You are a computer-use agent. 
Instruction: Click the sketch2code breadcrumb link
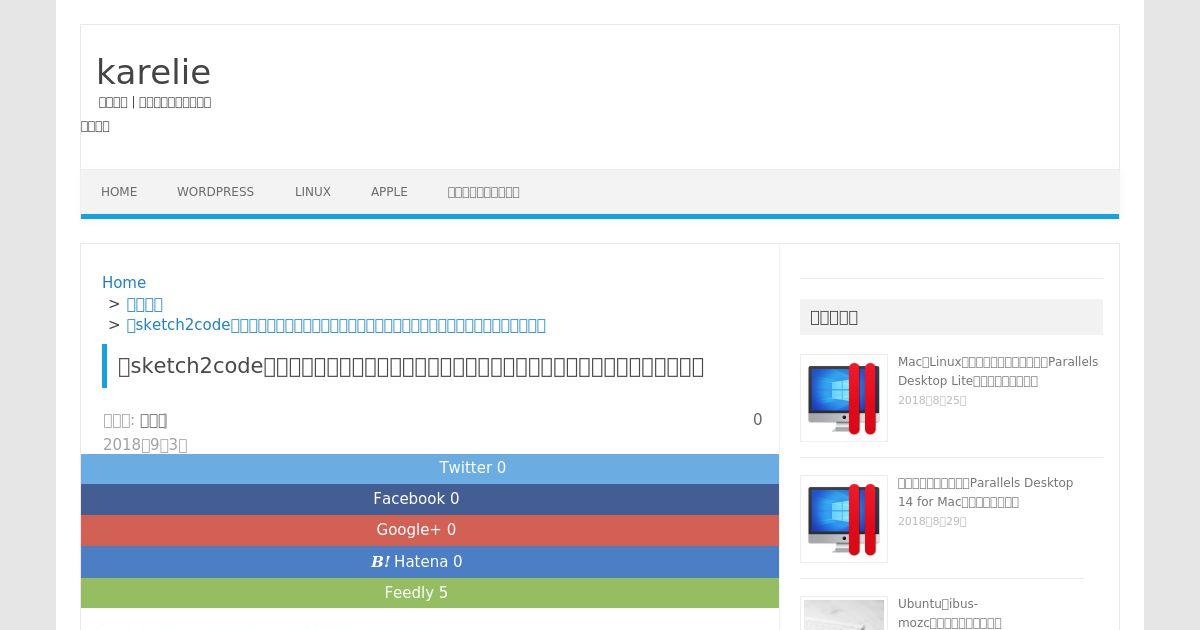coord(336,325)
